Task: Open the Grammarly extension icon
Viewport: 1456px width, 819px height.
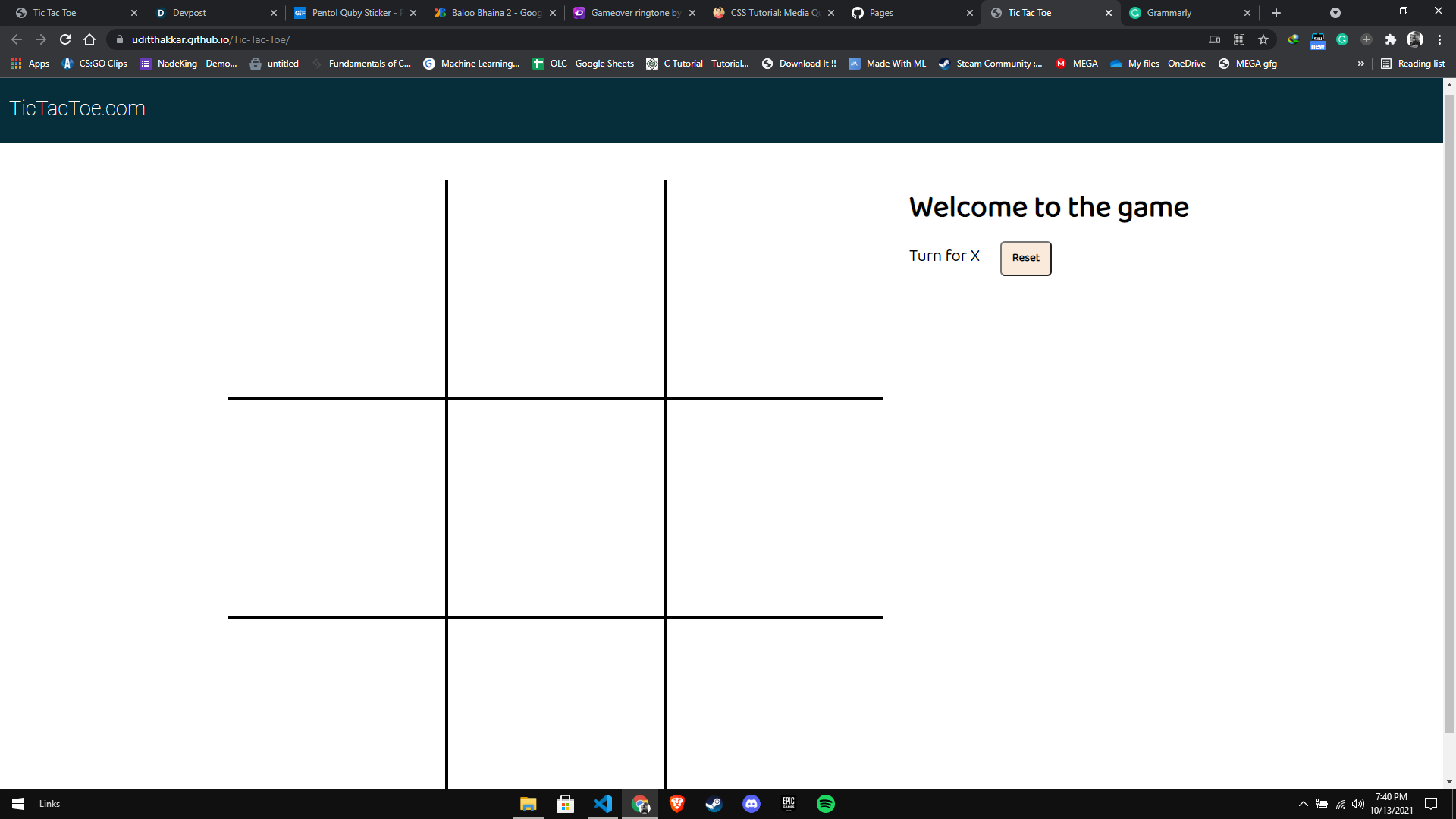Action: [1341, 39]
